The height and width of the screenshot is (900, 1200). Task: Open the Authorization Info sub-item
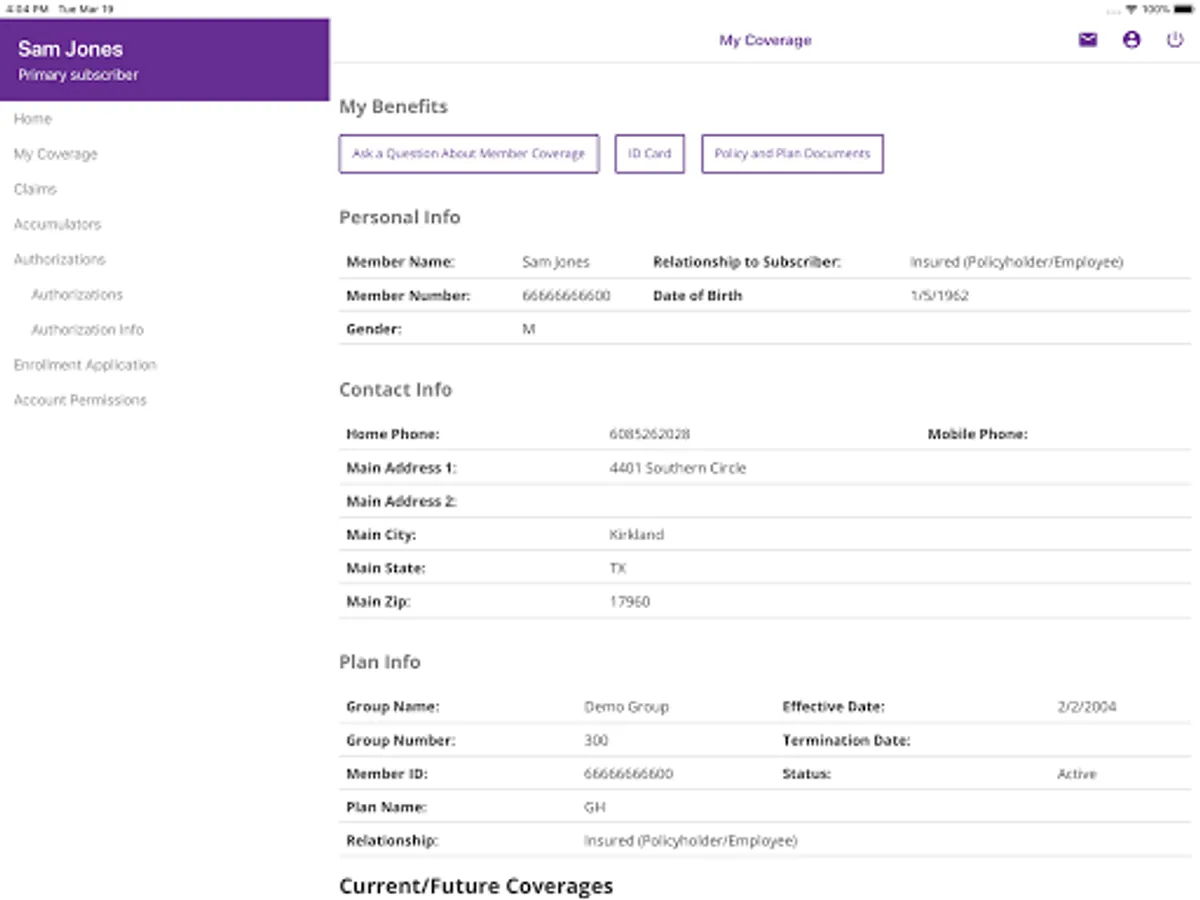(x=88, y=330)
